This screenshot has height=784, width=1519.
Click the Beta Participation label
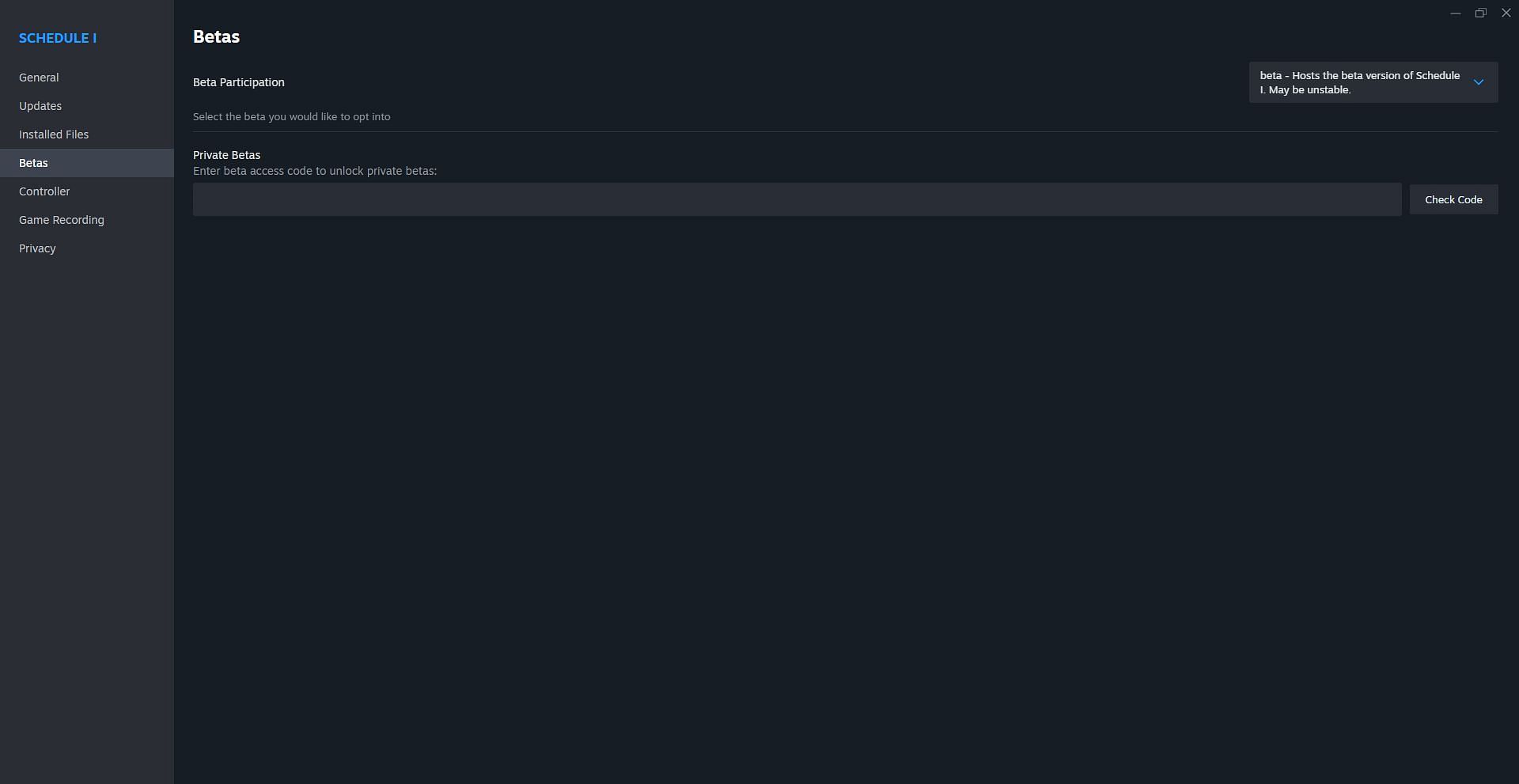239,82
